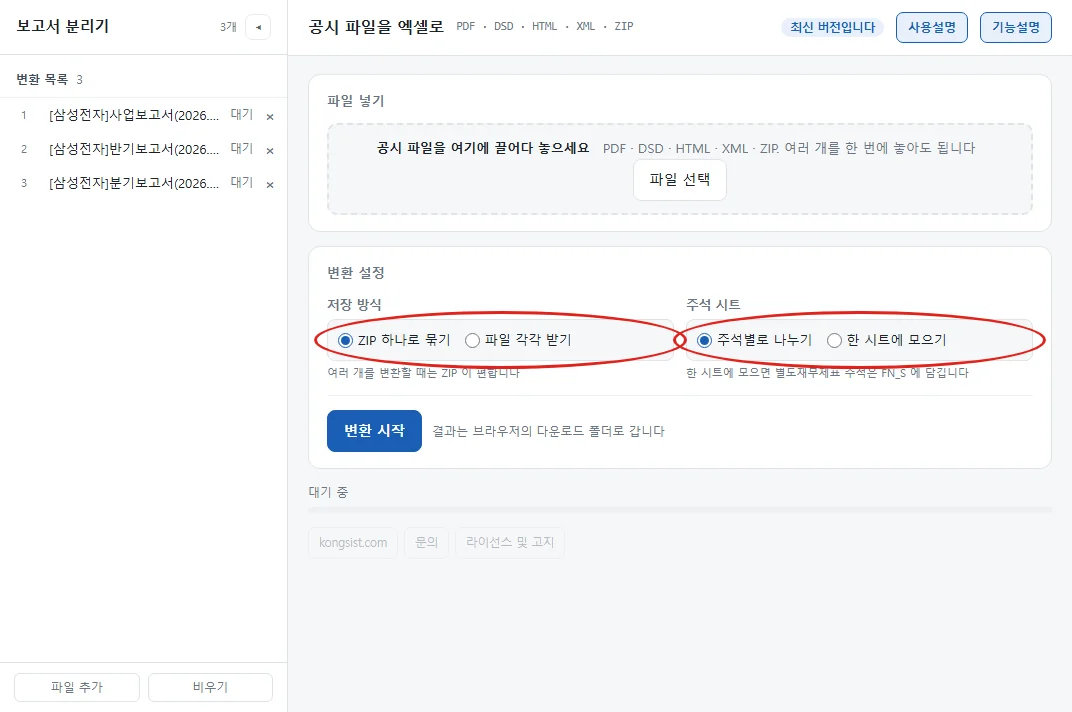Open the 사용설명 guide
The height and width of the screenshot is (712, 1072).
[x=931, y=27]
